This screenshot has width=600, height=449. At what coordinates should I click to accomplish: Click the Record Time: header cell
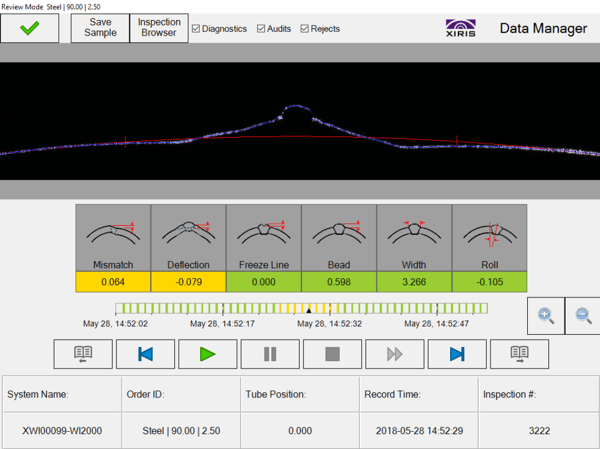(419, 395)
